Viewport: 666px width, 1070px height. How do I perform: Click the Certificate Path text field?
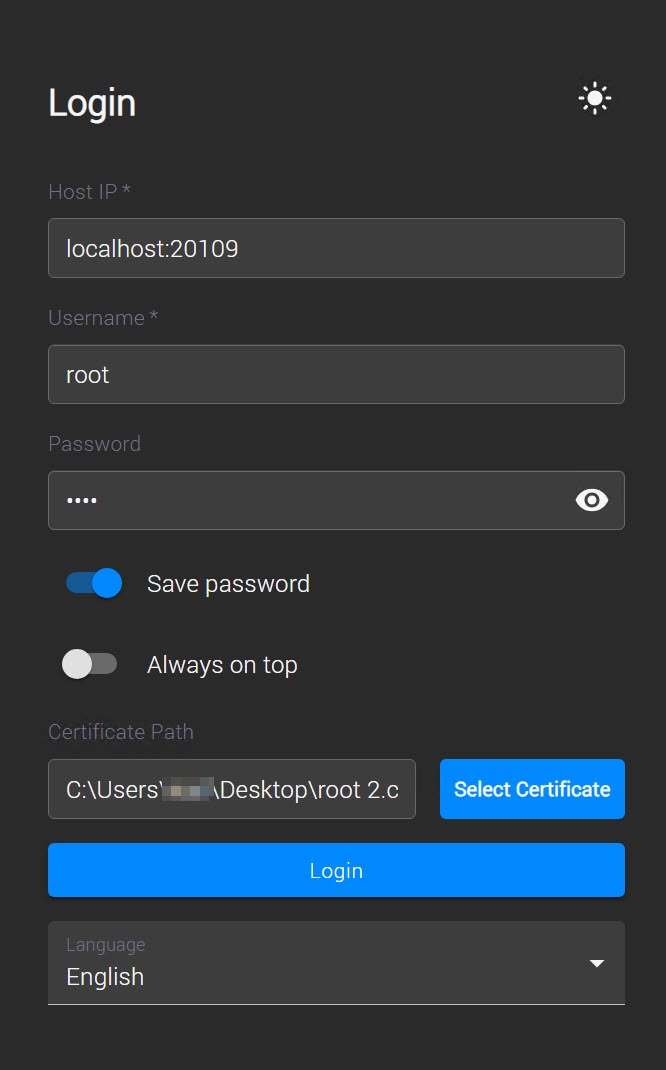pos(232,789)
